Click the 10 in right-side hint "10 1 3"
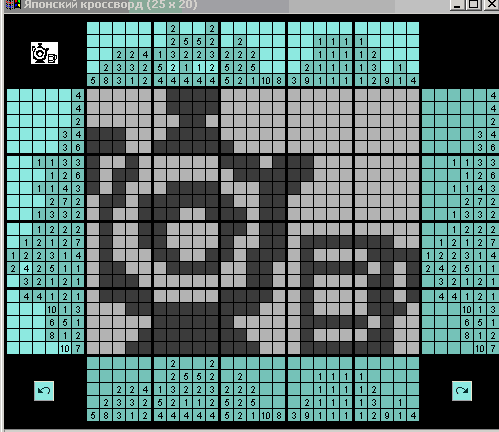 click(x=467, y=310)
